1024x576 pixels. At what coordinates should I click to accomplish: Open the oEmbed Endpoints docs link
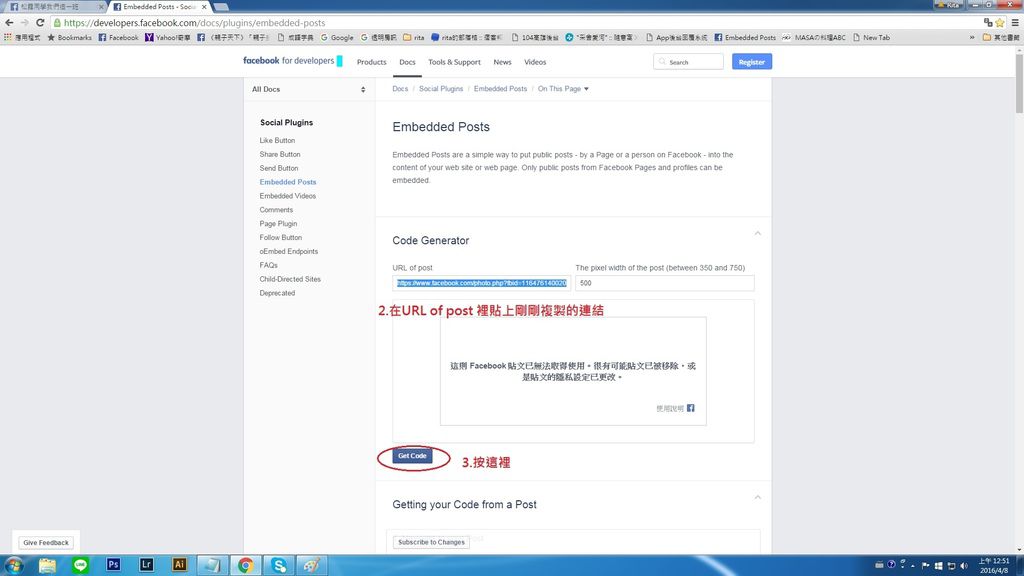pos(289,251)
